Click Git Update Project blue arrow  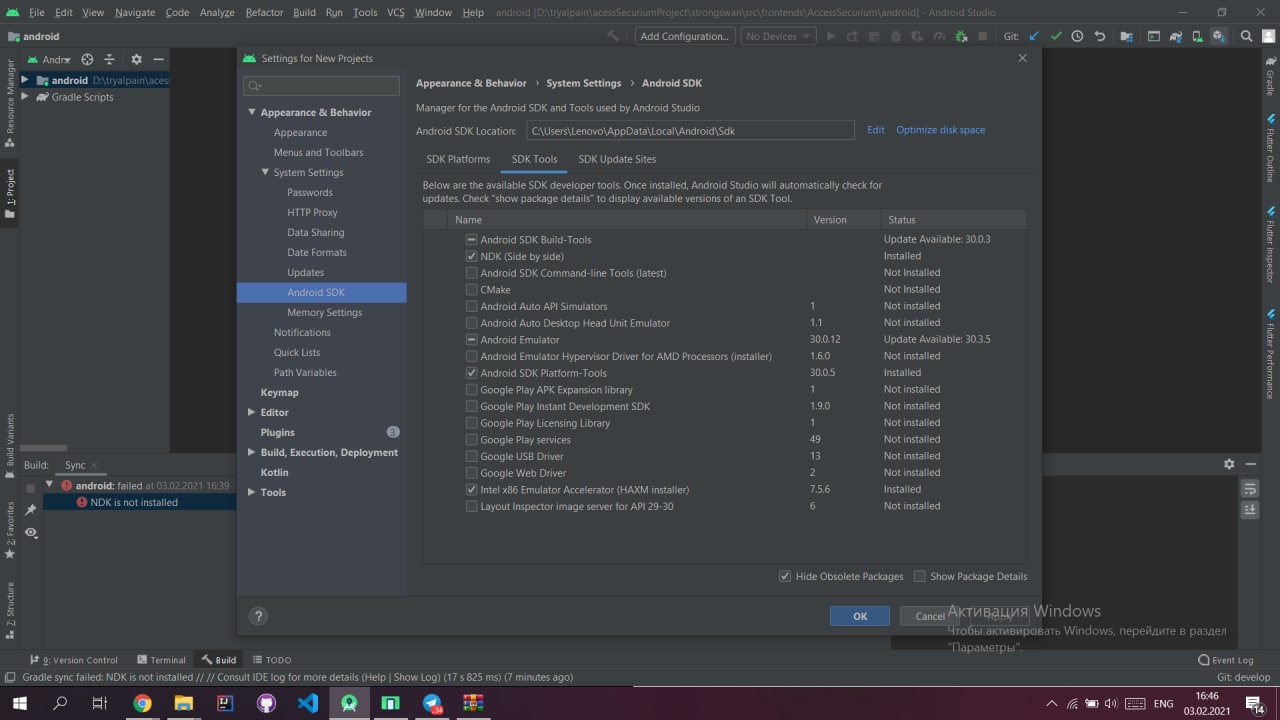(1034, 36)
